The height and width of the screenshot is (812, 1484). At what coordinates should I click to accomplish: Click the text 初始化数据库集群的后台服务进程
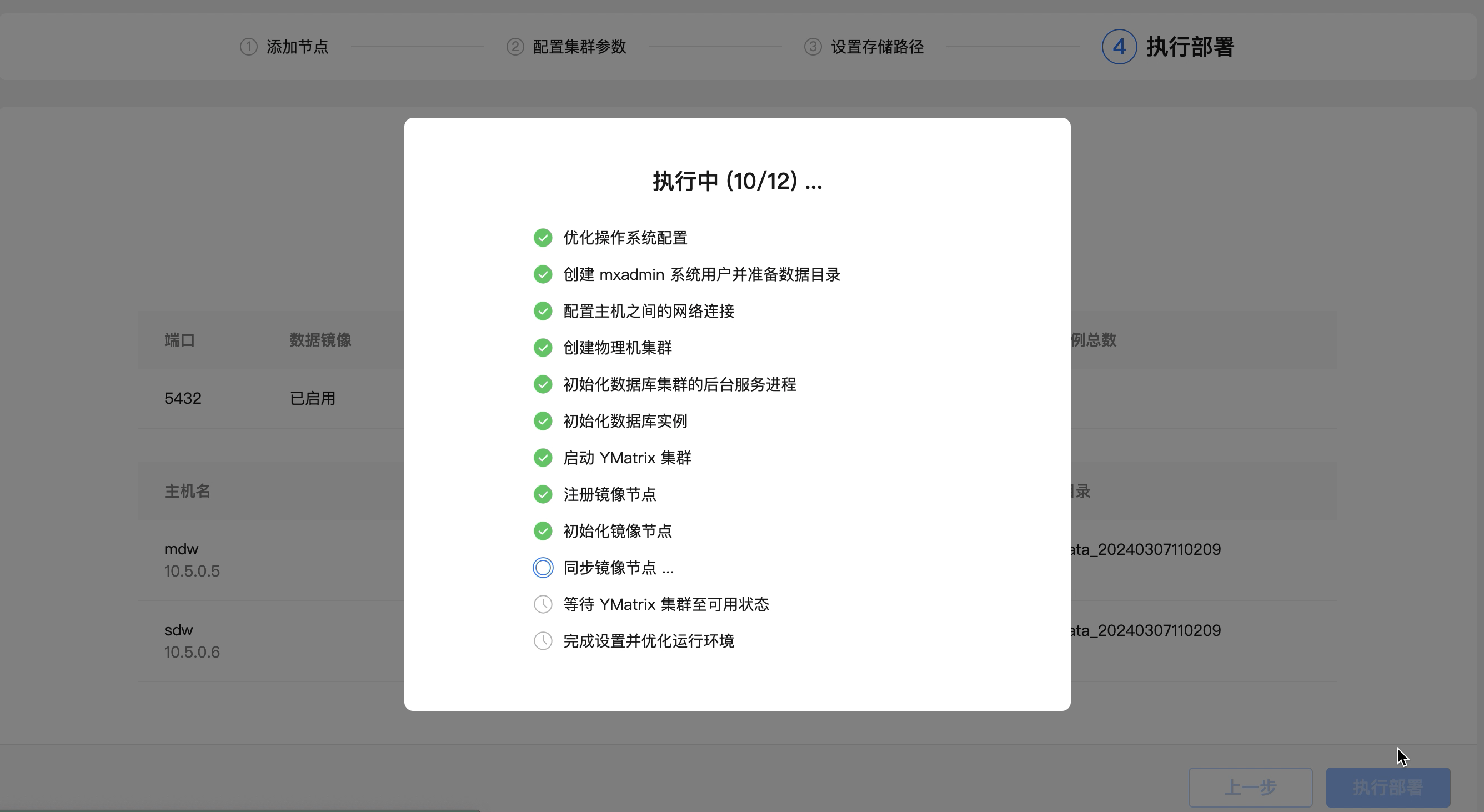[680, 384]
